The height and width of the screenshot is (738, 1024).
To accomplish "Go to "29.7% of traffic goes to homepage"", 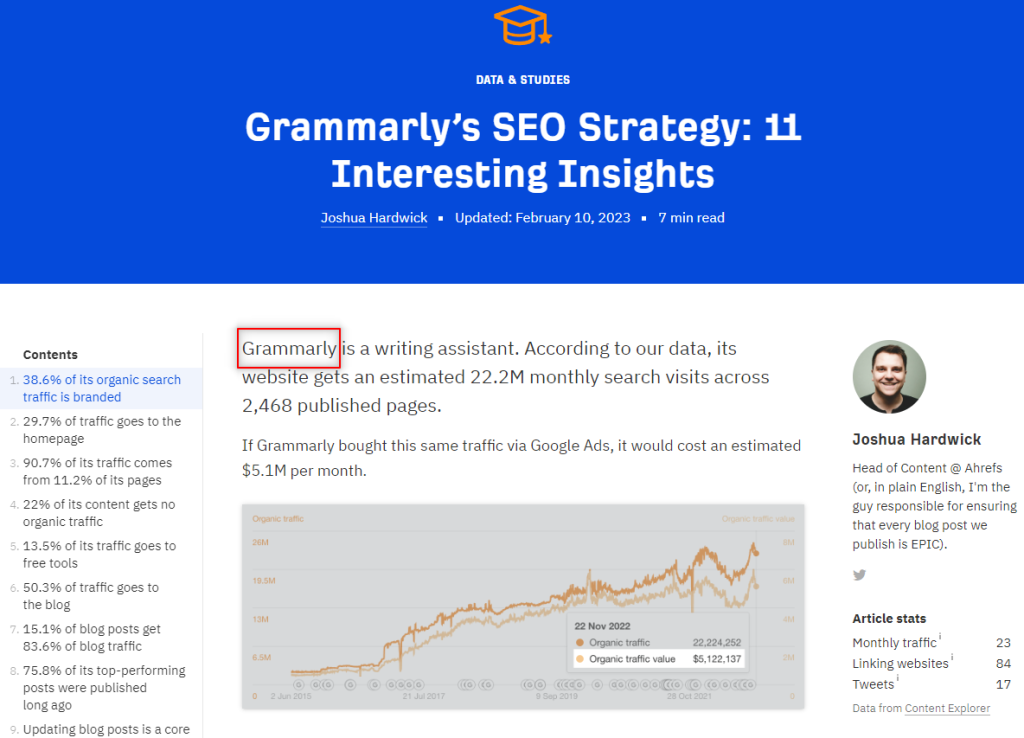I will tap(102, 430).
